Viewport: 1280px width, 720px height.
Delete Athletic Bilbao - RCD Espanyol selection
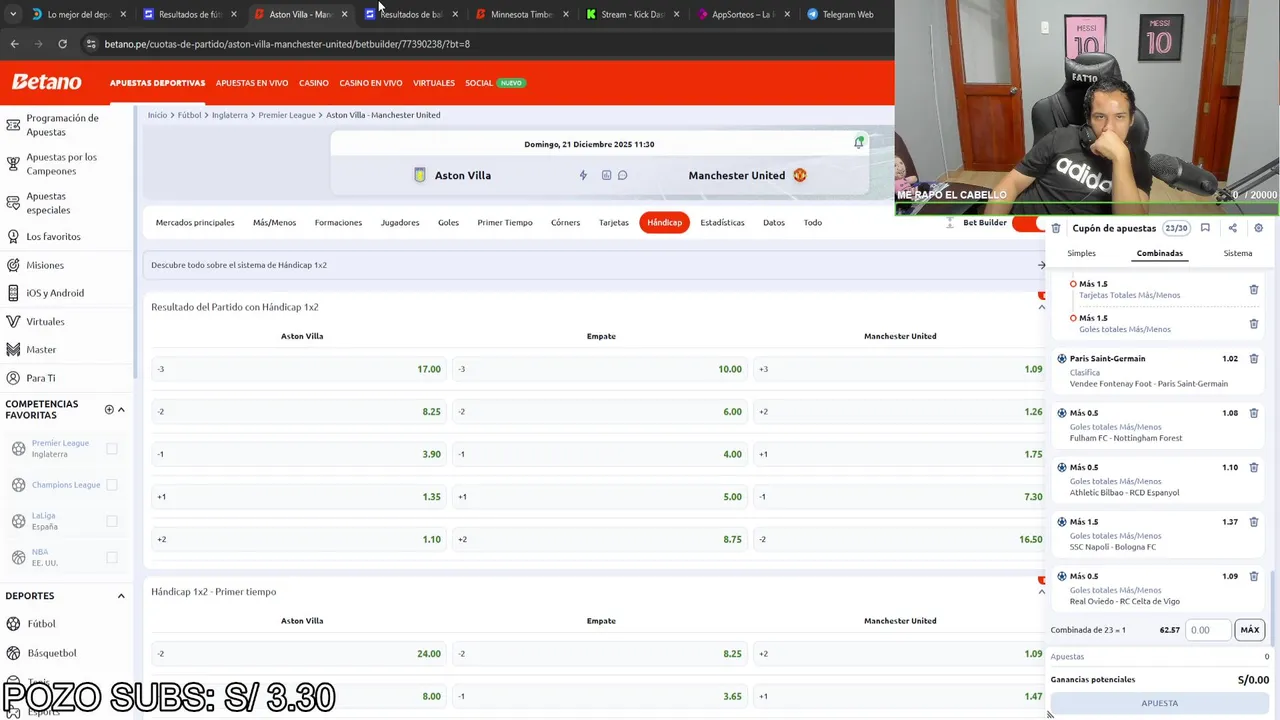pos(1253,467)
